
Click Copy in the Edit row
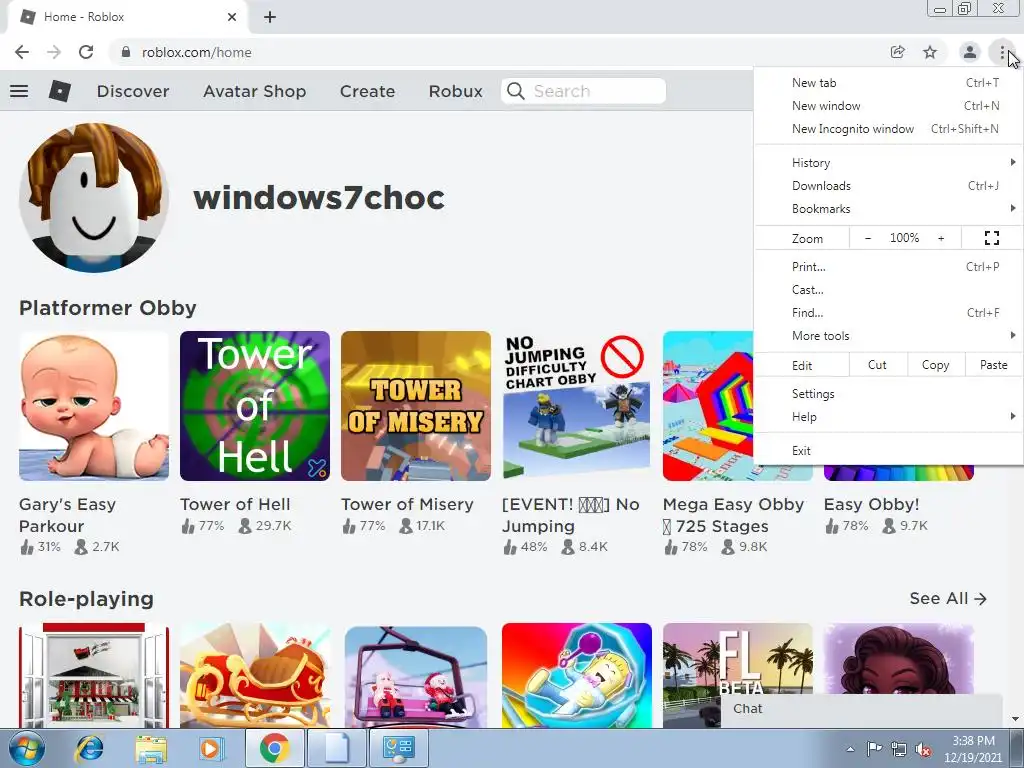(x=936, y=365)
